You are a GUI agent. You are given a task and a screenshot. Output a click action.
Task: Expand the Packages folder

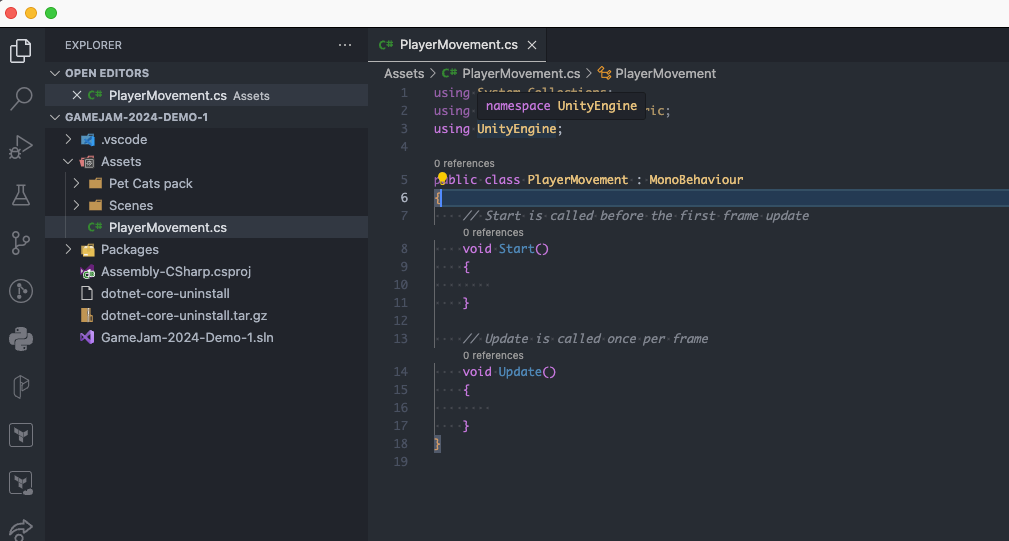point(68,250)
